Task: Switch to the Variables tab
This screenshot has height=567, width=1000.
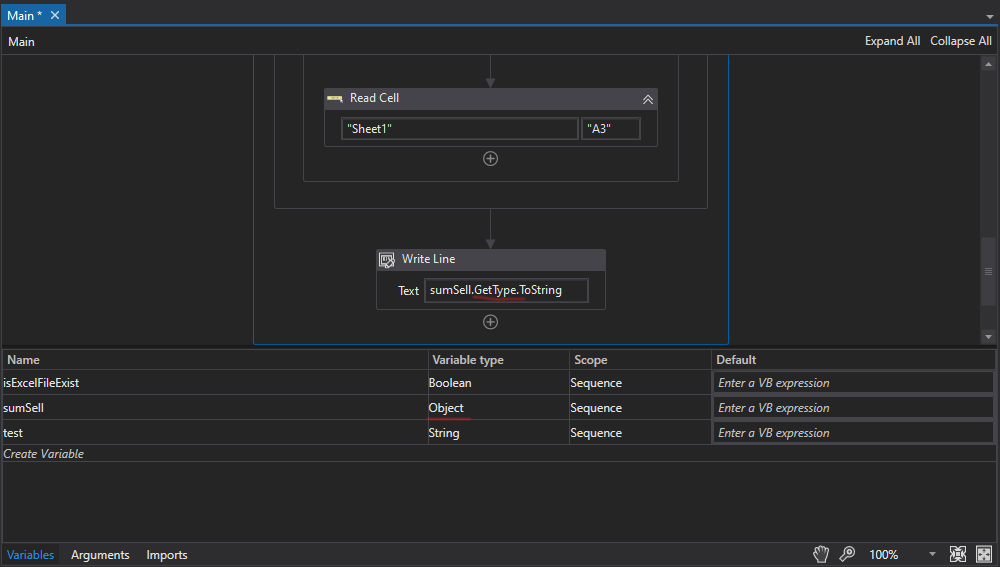Action: pos(31,555)
